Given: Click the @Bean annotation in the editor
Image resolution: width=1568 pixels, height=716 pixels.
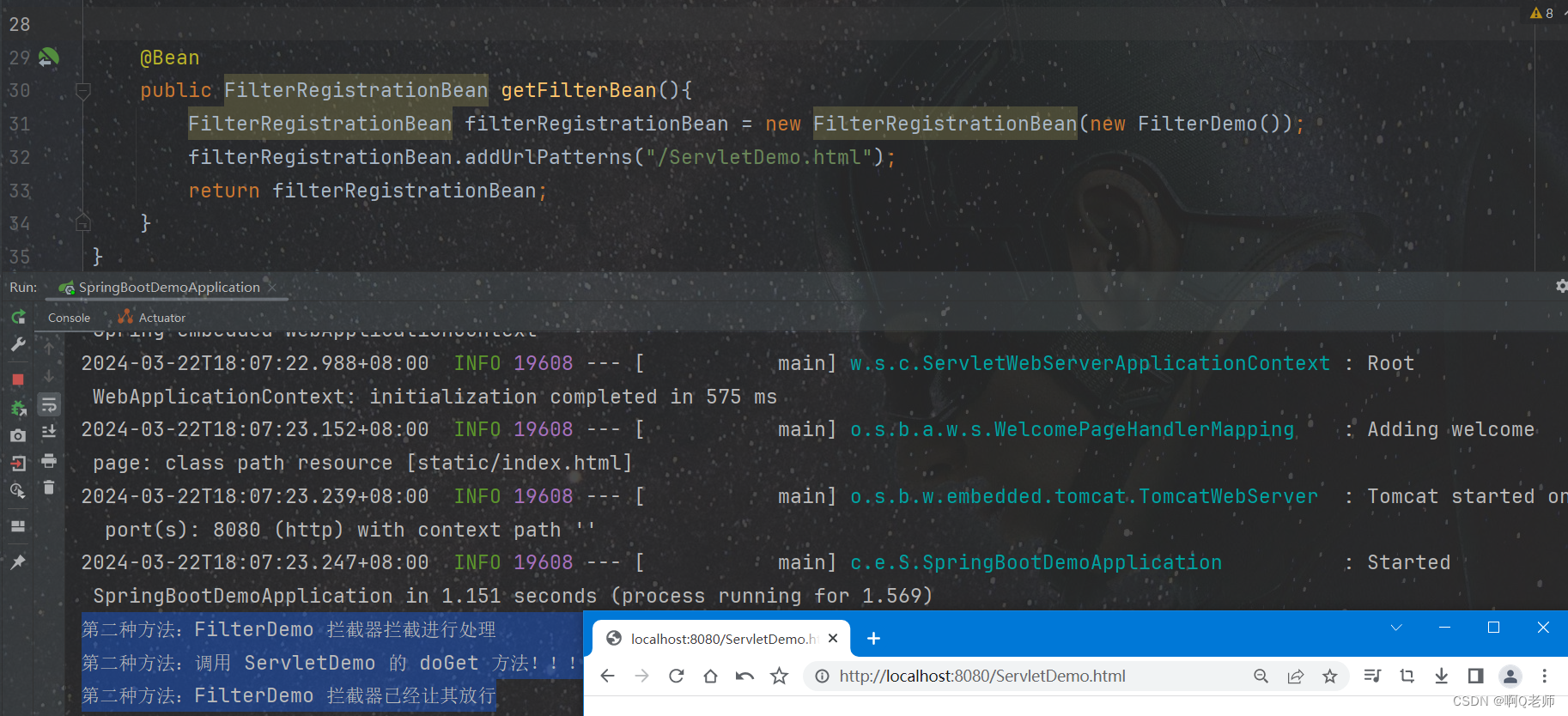Looking at the screenshot, I should click(170, 58).
